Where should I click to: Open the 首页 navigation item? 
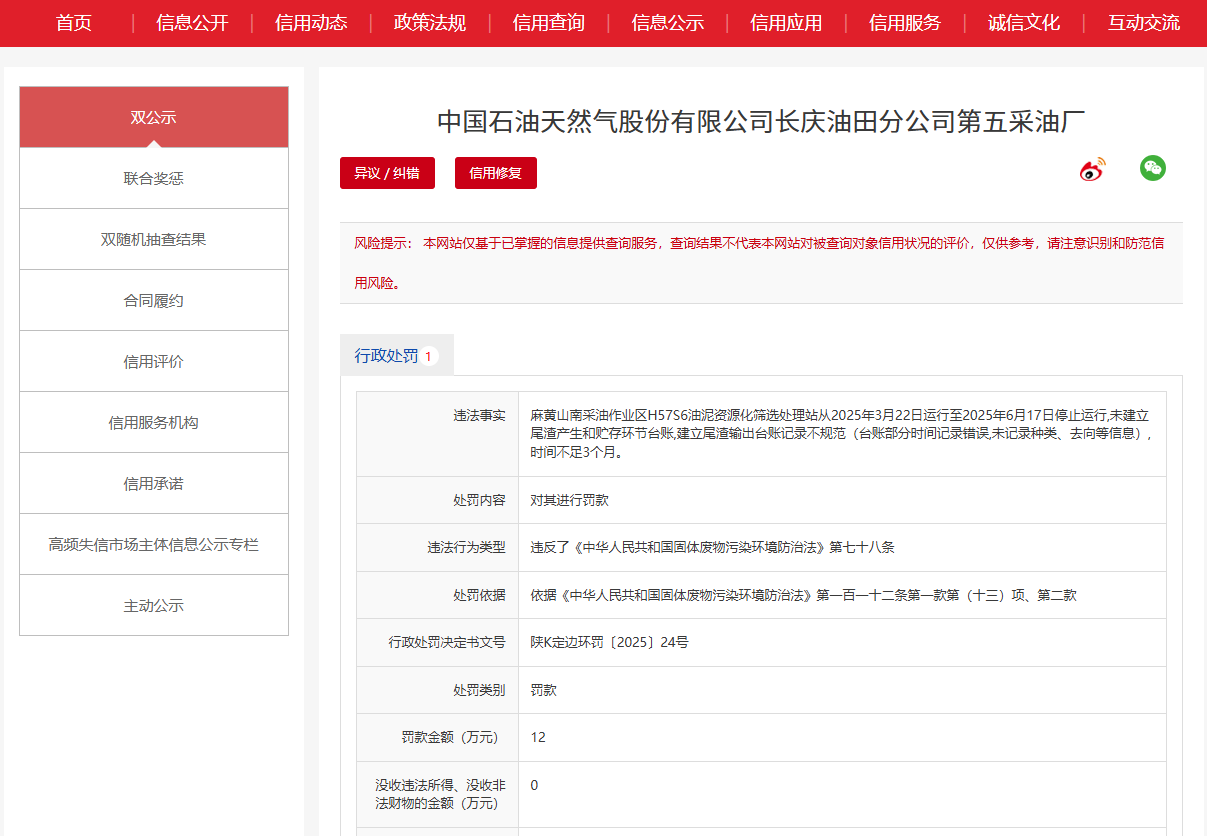pyautogui.click(x=74, y=23)
